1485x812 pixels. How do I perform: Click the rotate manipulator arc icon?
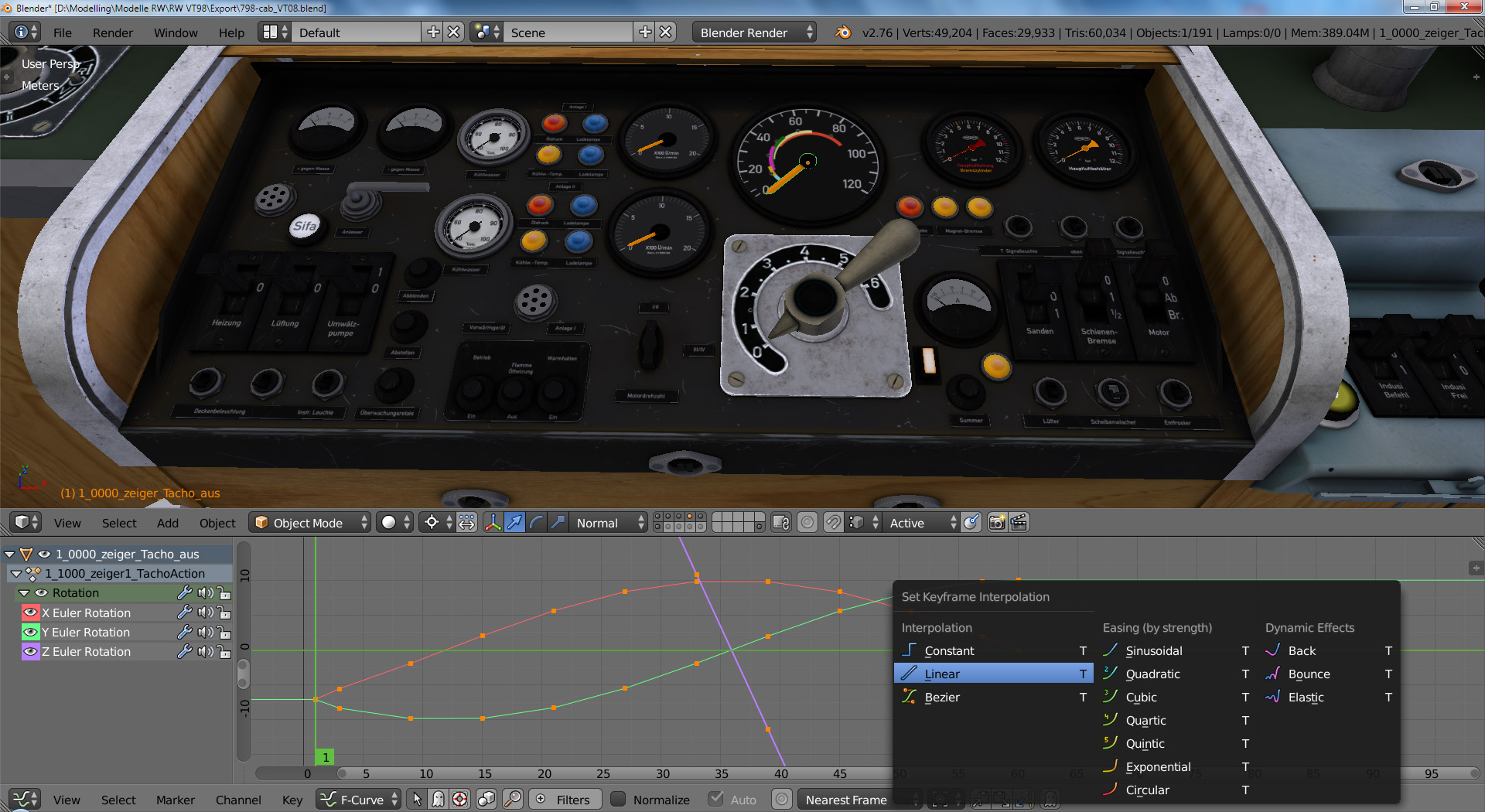click(x=536, y=523)
